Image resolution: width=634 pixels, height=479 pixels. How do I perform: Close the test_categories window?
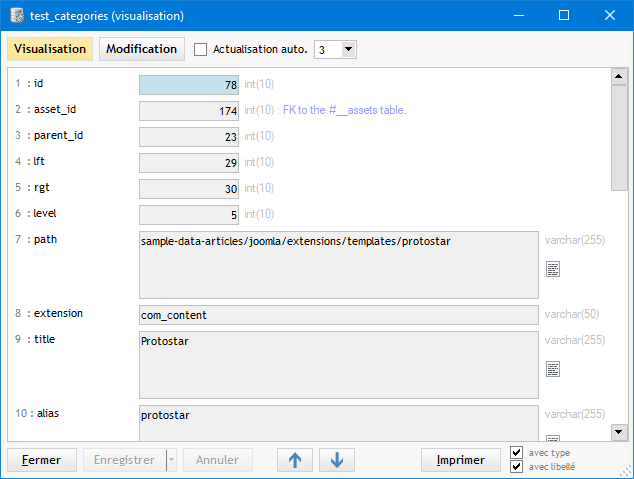tap(610, 16)
